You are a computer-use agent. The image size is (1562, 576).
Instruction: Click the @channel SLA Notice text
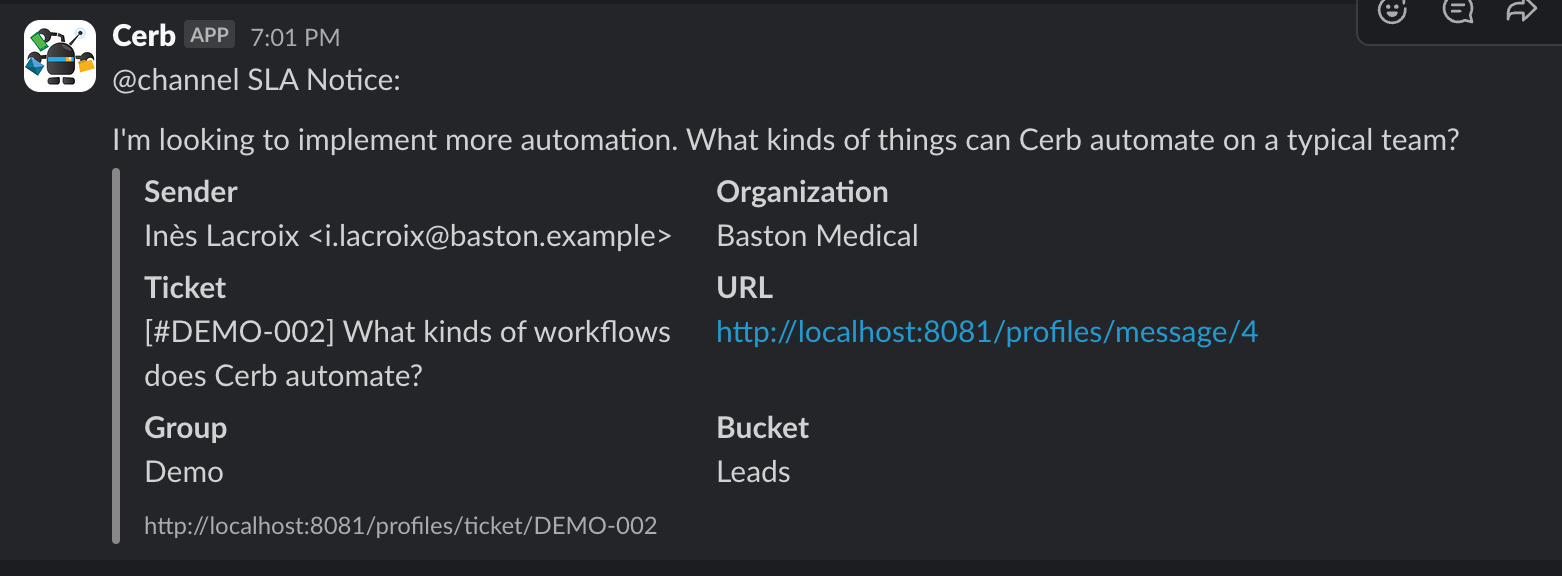[x=257, y=81]
